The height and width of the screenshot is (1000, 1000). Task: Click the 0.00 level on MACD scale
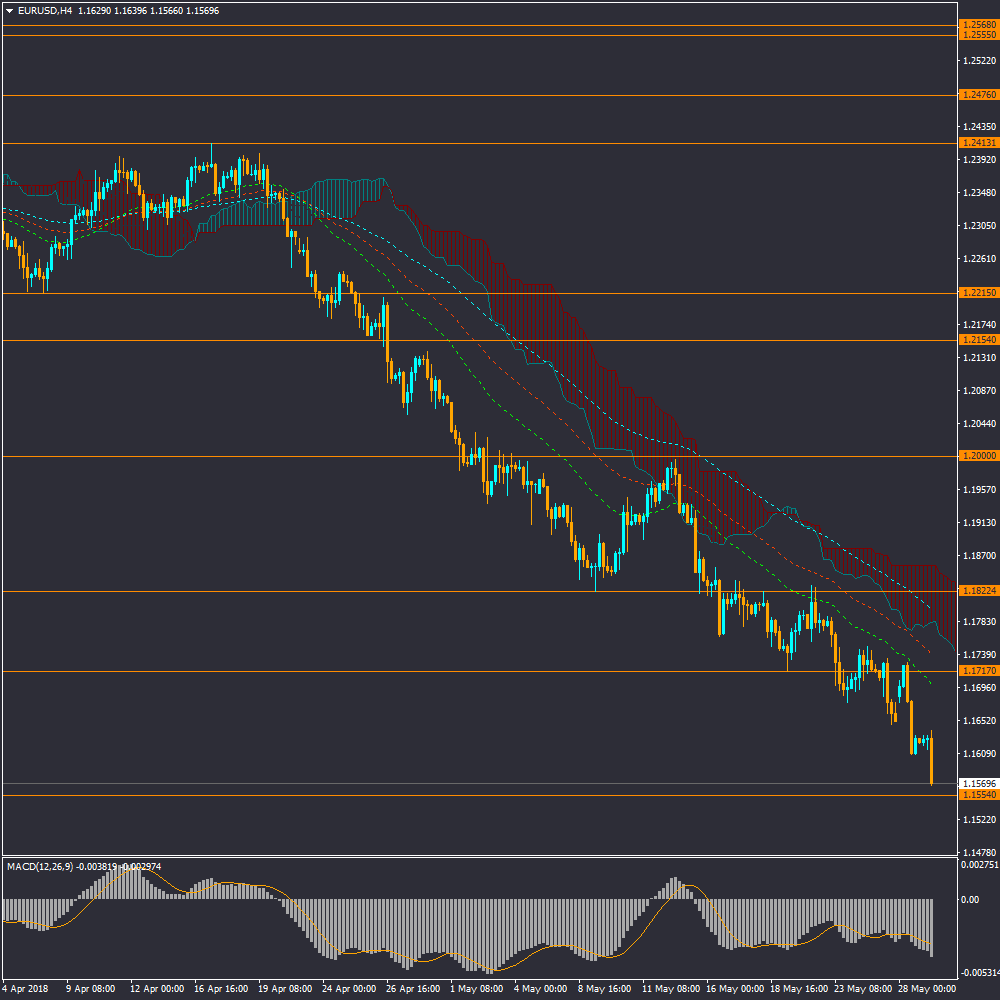tap(970, 899)
